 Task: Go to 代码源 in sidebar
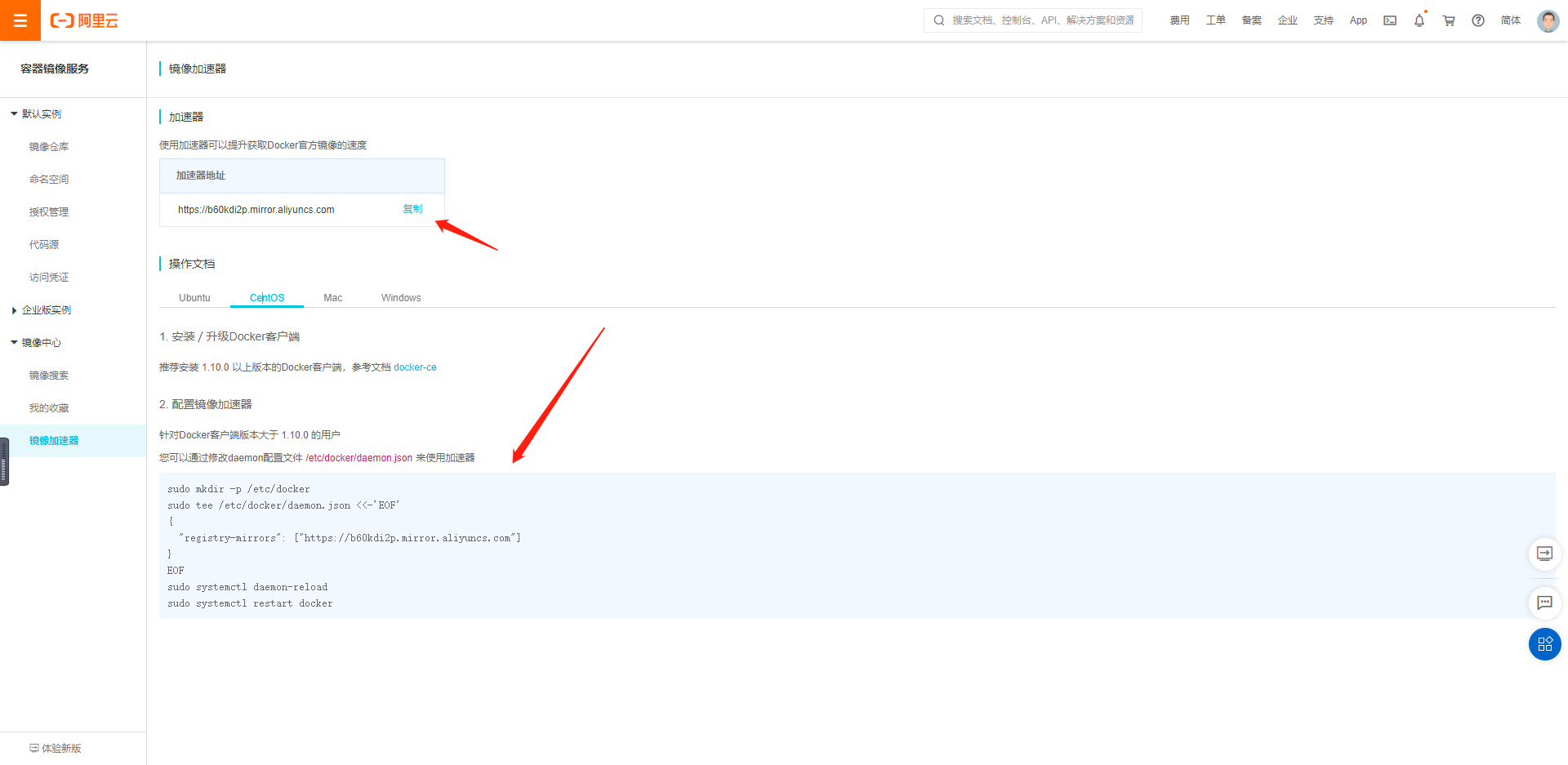pyautogui.click(x=44, y=245)
